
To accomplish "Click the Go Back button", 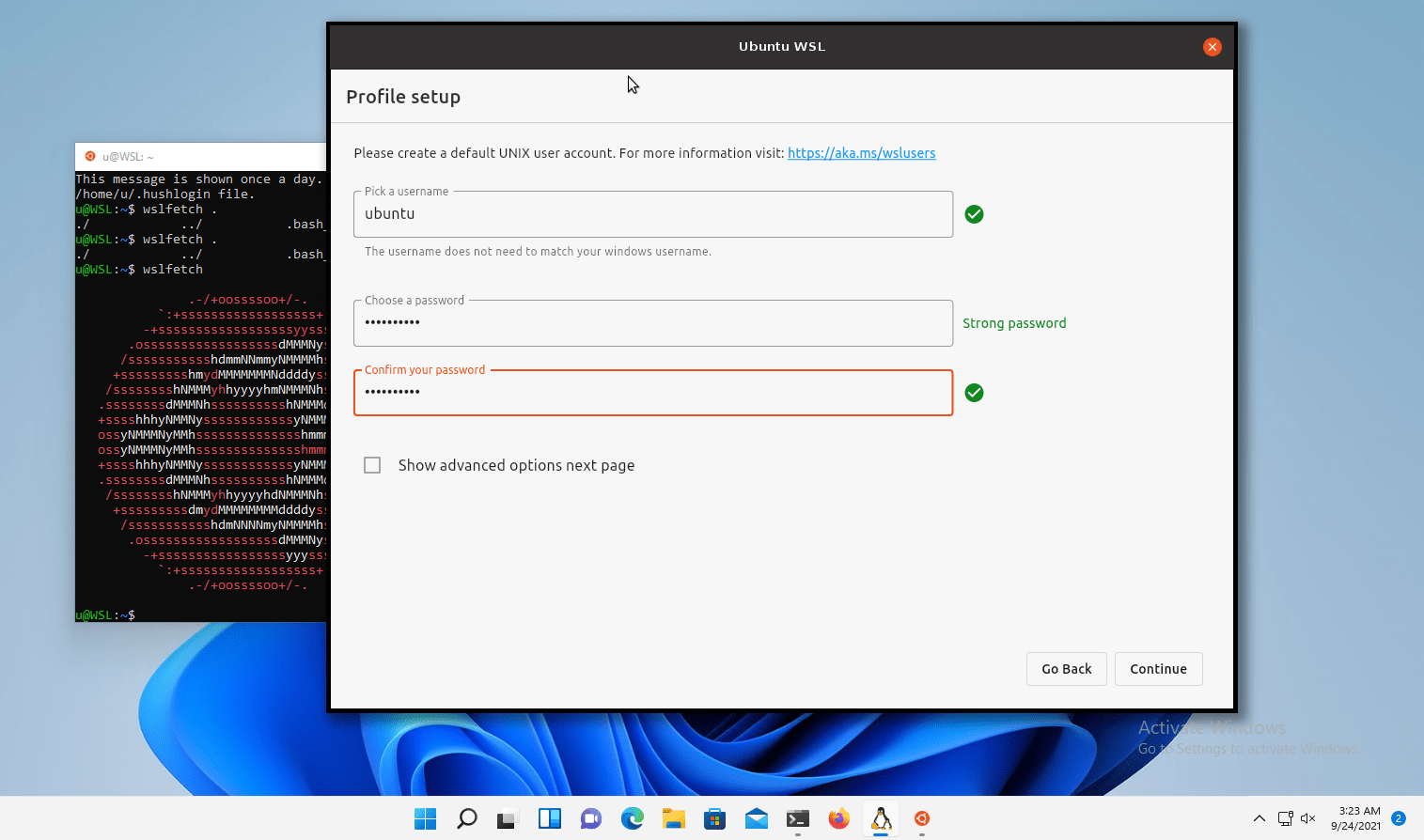I will coord(1066,669).
